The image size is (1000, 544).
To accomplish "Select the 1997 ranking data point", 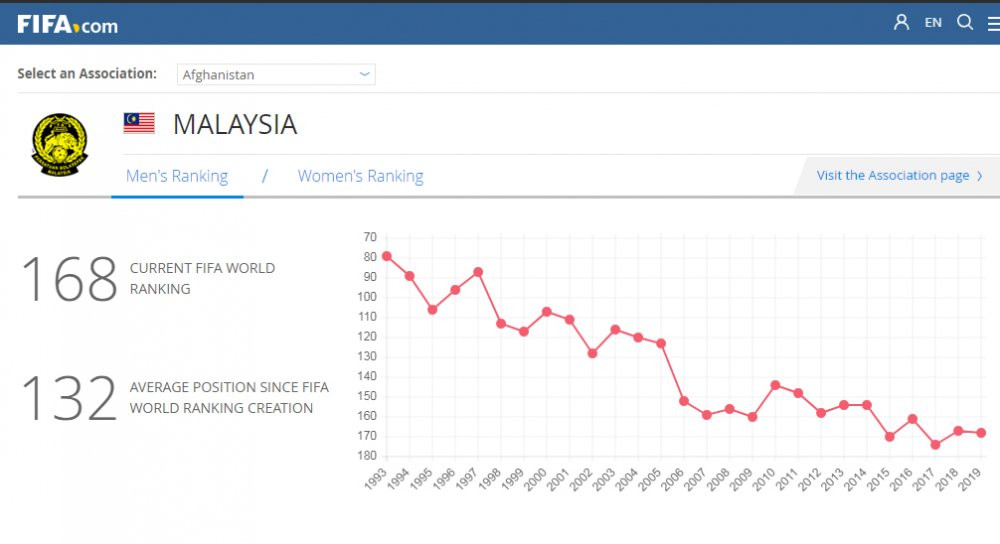I will (478, 272).
